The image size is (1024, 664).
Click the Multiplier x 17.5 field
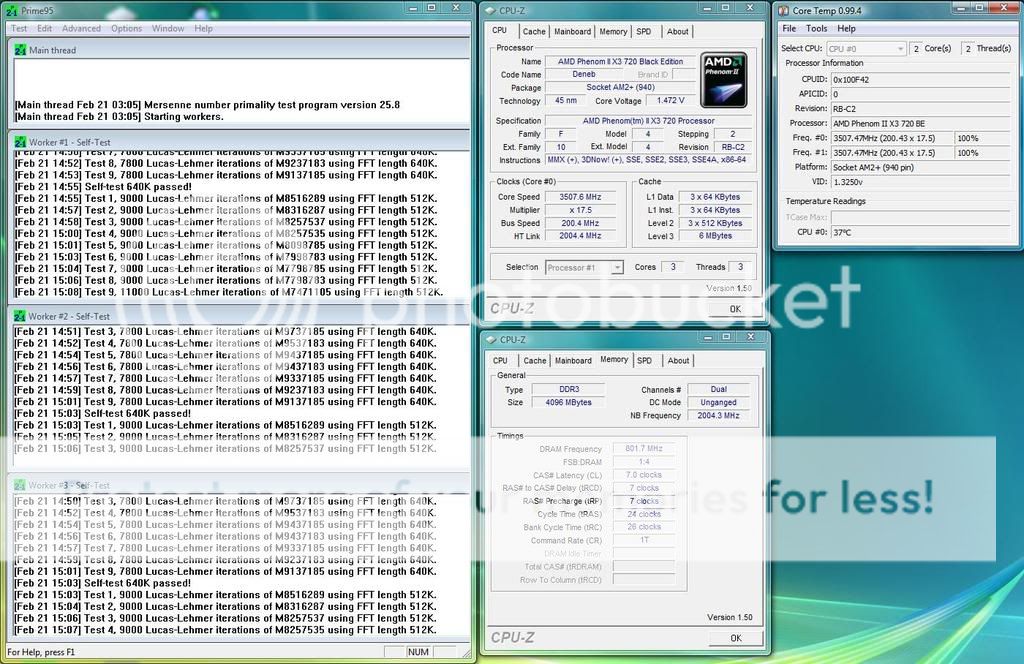580,210
